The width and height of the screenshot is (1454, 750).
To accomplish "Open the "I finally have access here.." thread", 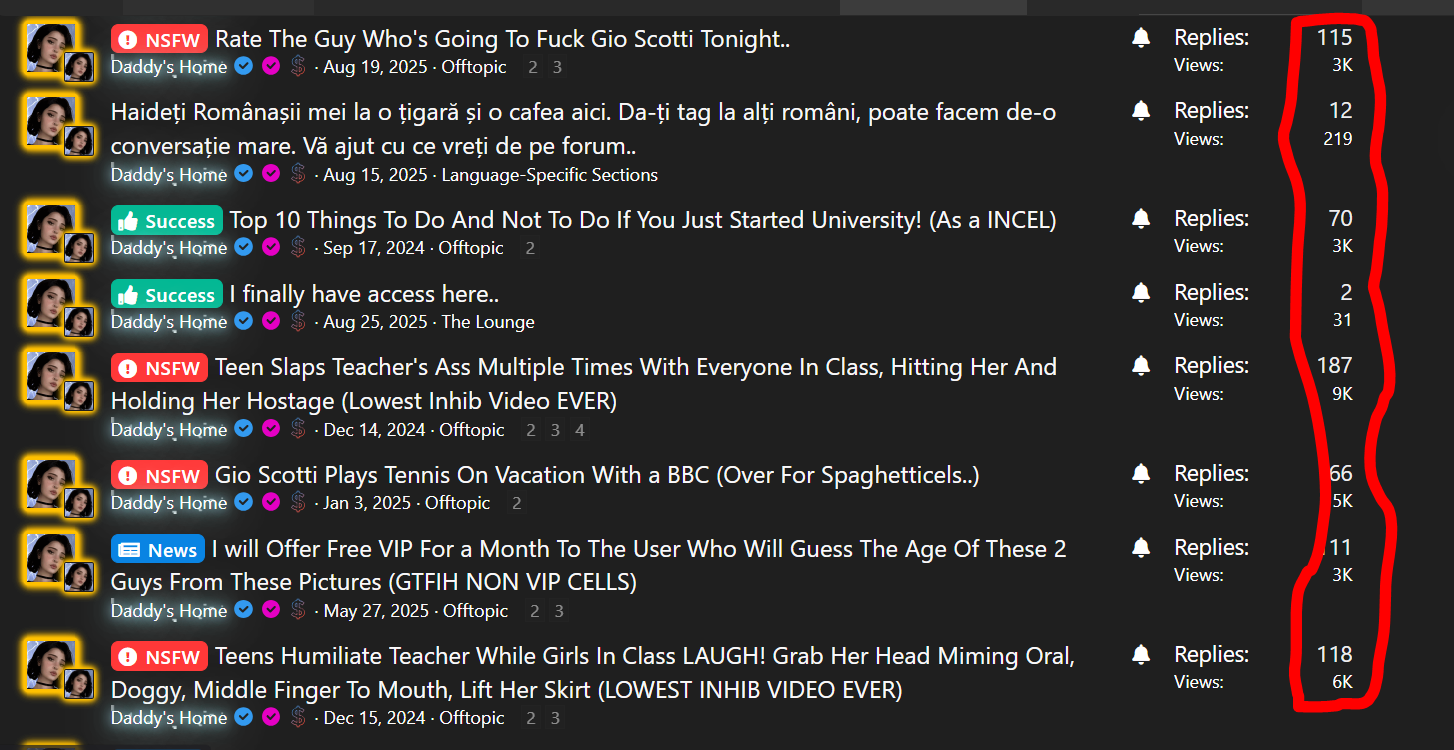I will coord(364,294).
